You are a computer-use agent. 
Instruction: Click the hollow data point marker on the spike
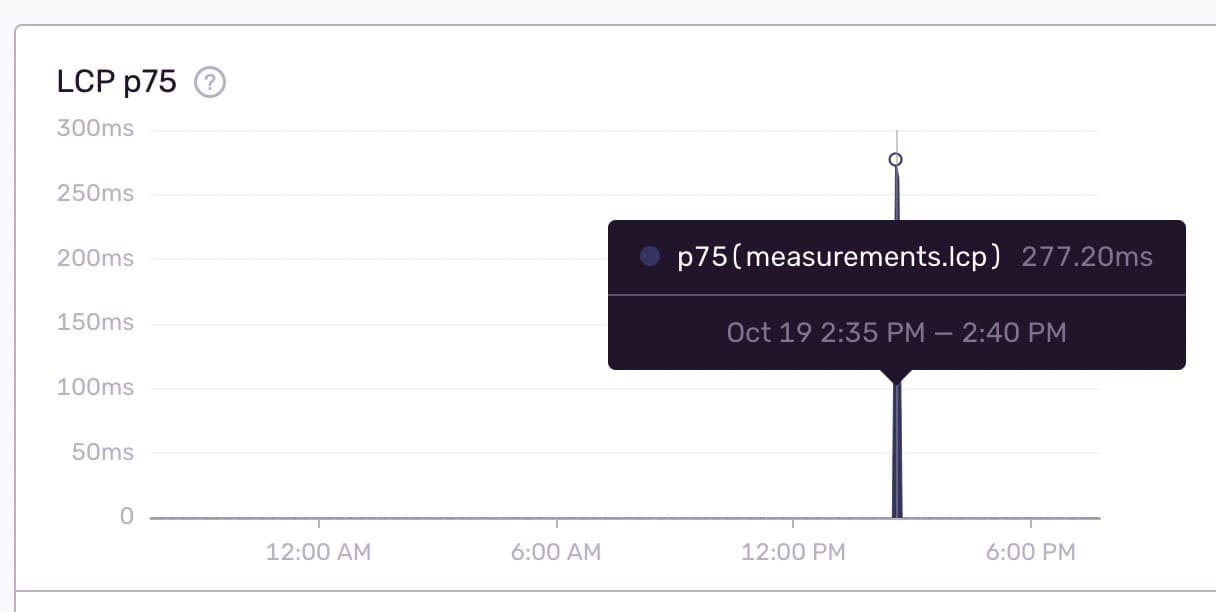coord(896,159)
